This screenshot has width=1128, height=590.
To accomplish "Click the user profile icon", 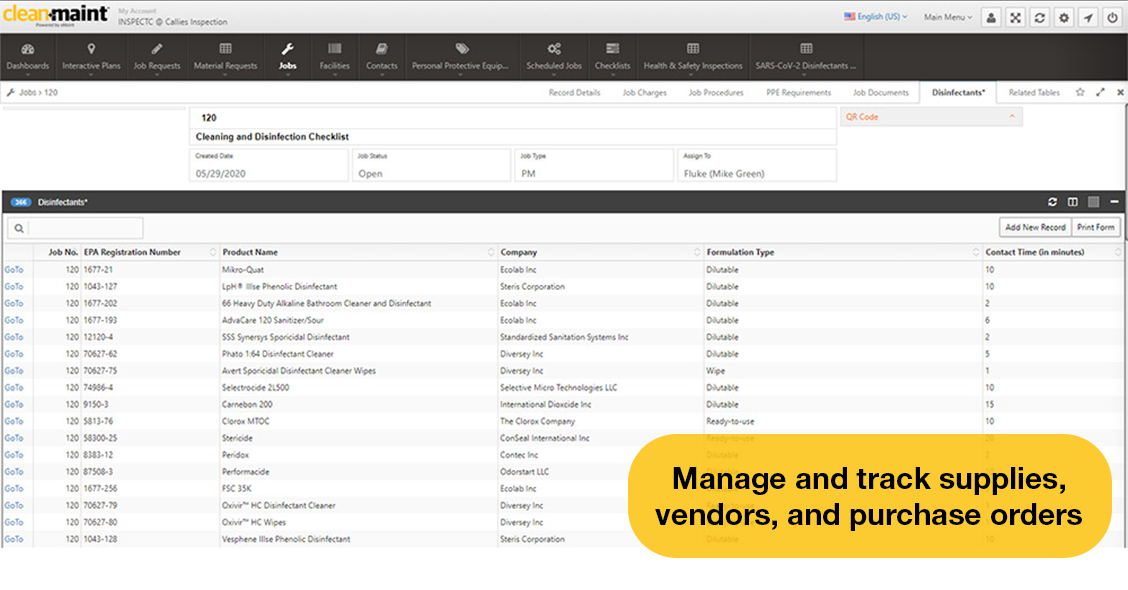I will point(991,17).
